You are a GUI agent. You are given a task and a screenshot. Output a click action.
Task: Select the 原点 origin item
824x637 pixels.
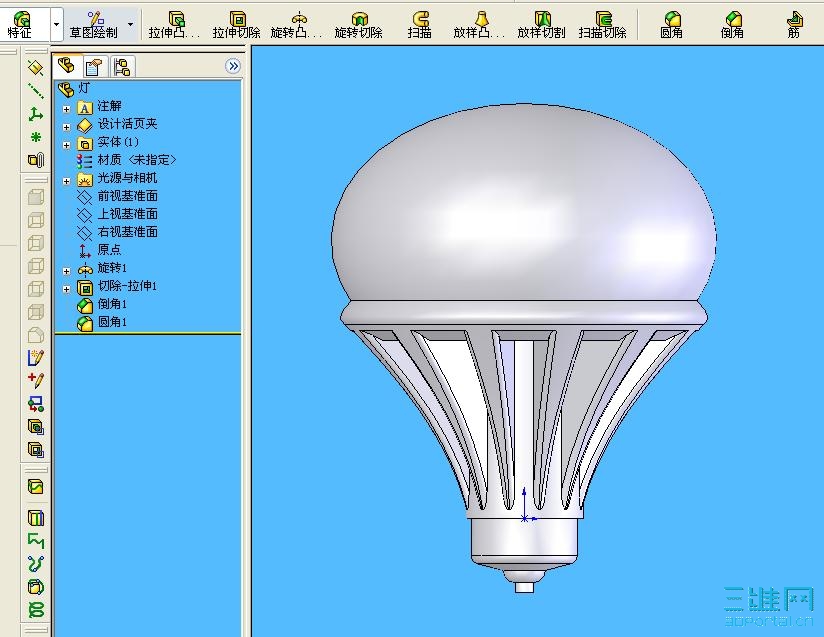click(x=99, y=250)
